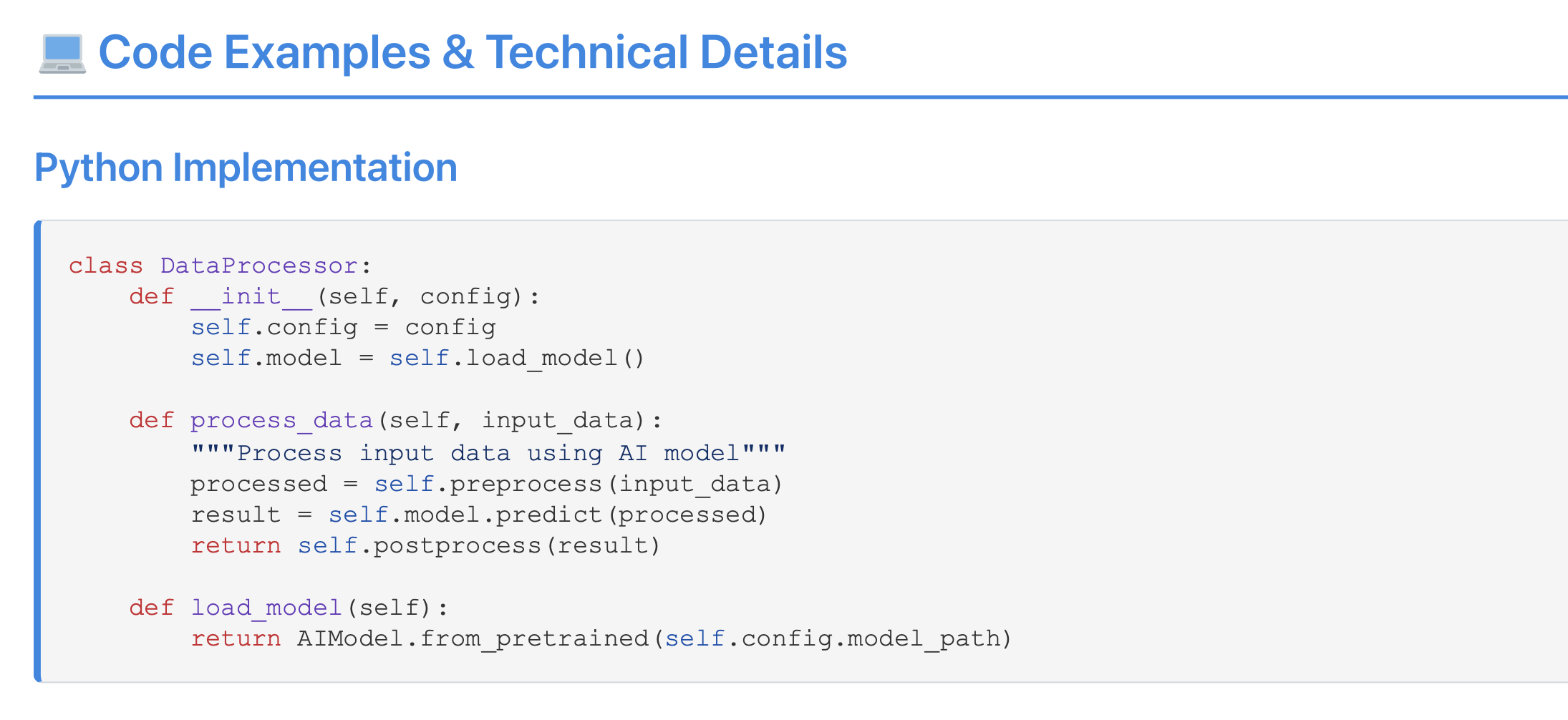Click the blue left border of the code block
Image resolution: width=1568 pixels, height=720 pixels.
click(x=37, y=451)
